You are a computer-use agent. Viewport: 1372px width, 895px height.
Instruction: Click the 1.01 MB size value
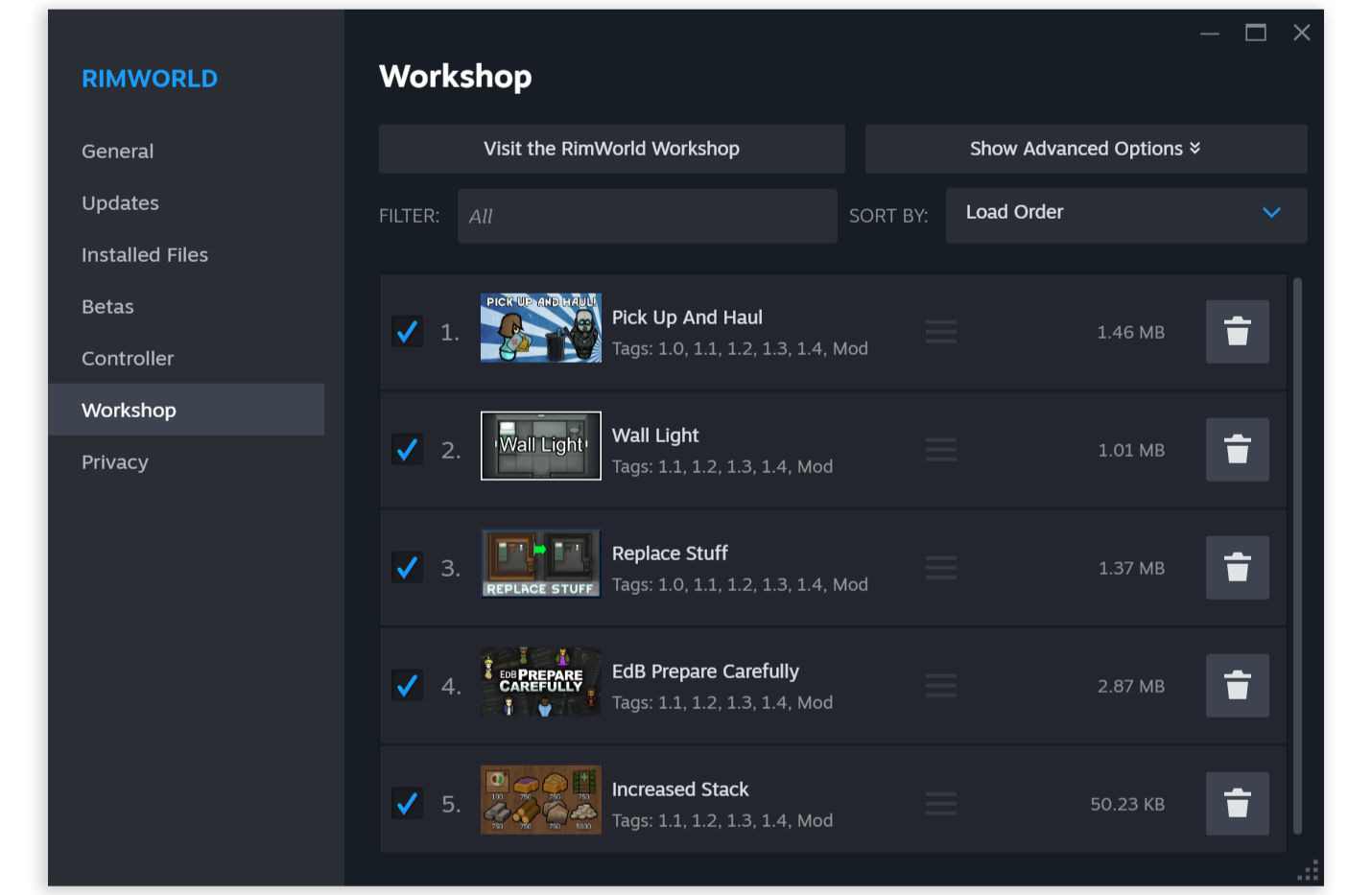(x=1131, y=450)
